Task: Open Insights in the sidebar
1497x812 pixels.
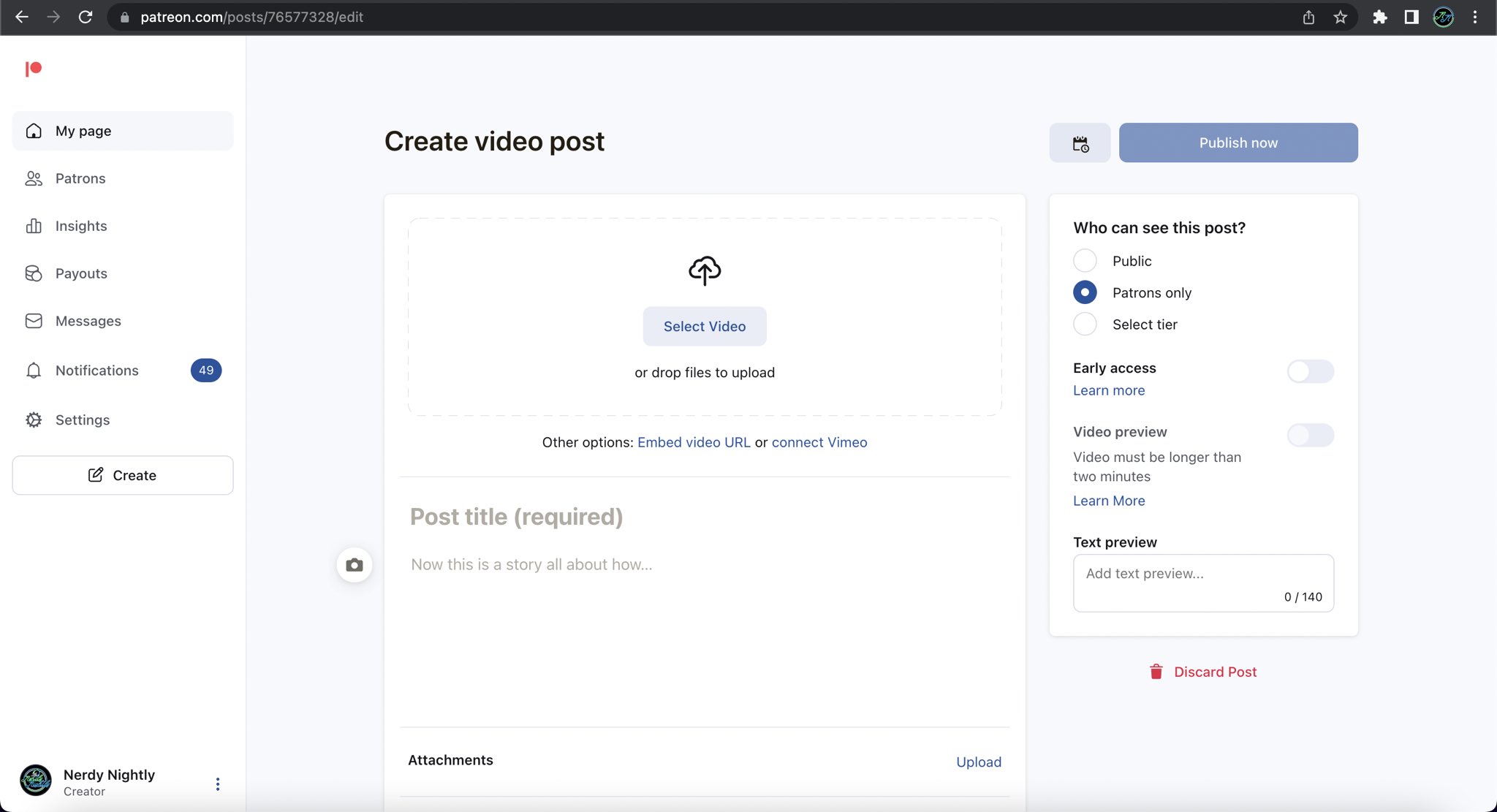Action: pos(81,226)
